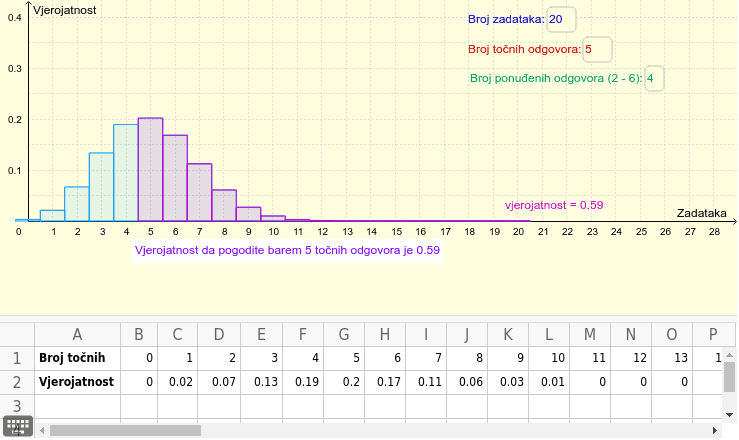Click the 'Vjerojatnost' y-axis label
This screenshot has width=739, height=440.
[65, 10]
